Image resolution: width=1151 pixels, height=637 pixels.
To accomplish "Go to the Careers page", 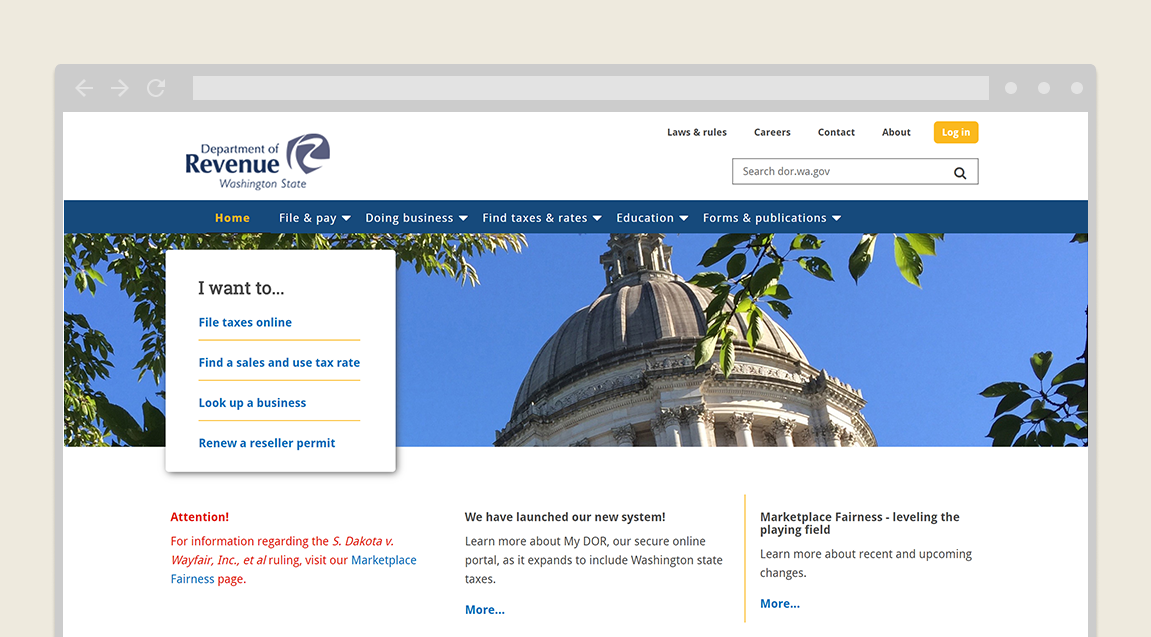I will 772,132.
